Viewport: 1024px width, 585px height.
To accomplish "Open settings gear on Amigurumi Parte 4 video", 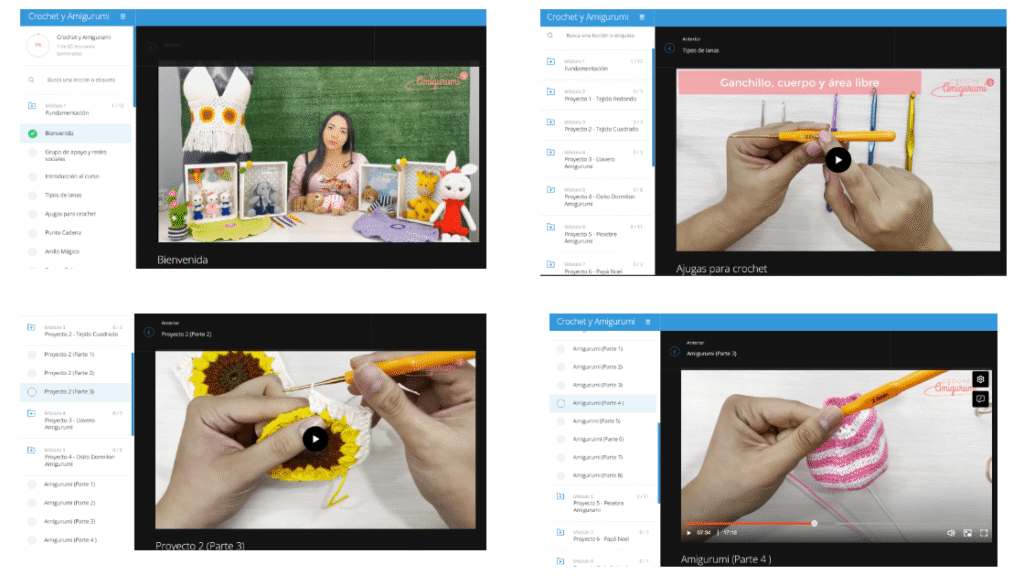I will 981,380.
